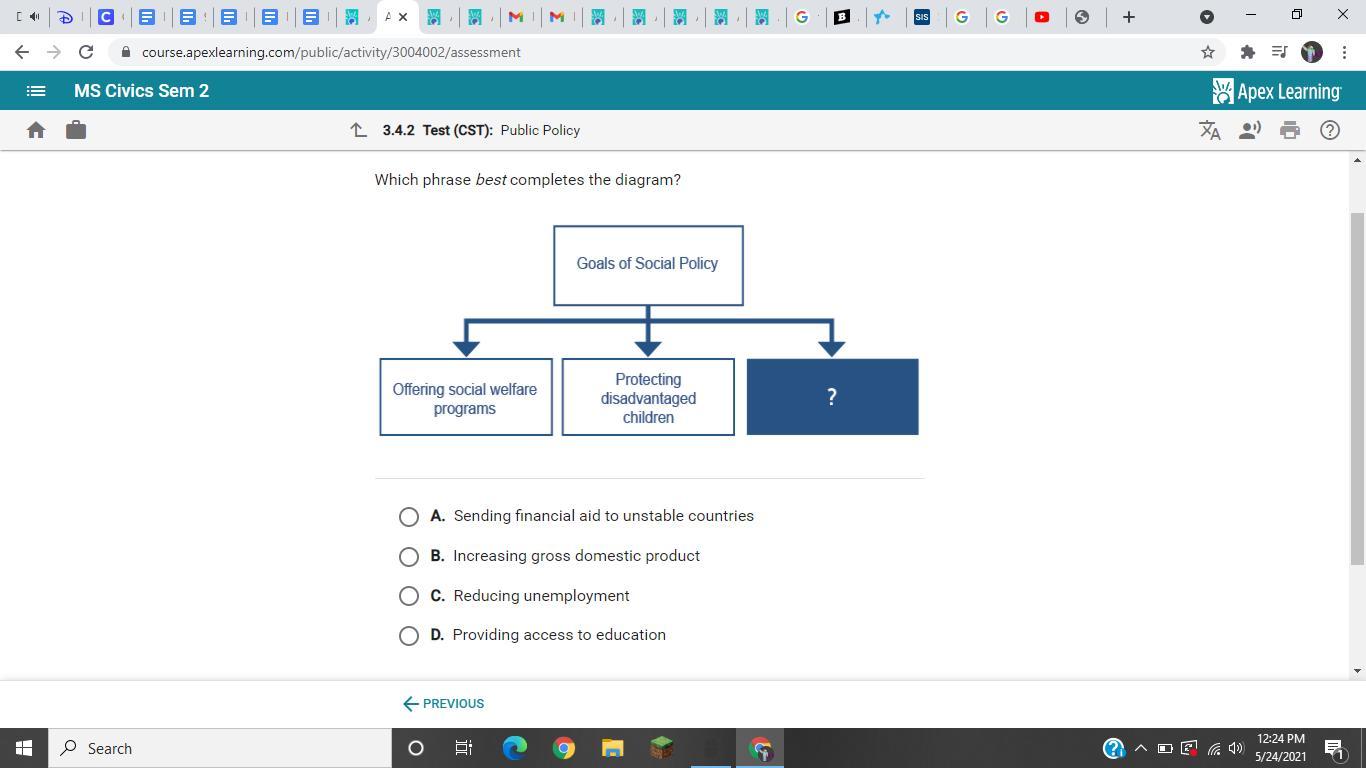Click the Windows taskbar Search box

[220, 748]
